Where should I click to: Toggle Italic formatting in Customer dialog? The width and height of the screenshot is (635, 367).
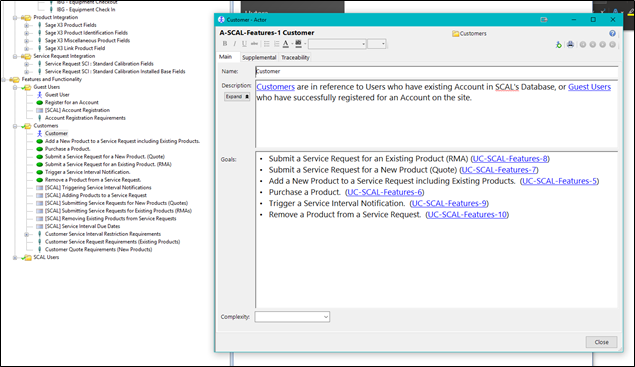[x=234, y=44]
